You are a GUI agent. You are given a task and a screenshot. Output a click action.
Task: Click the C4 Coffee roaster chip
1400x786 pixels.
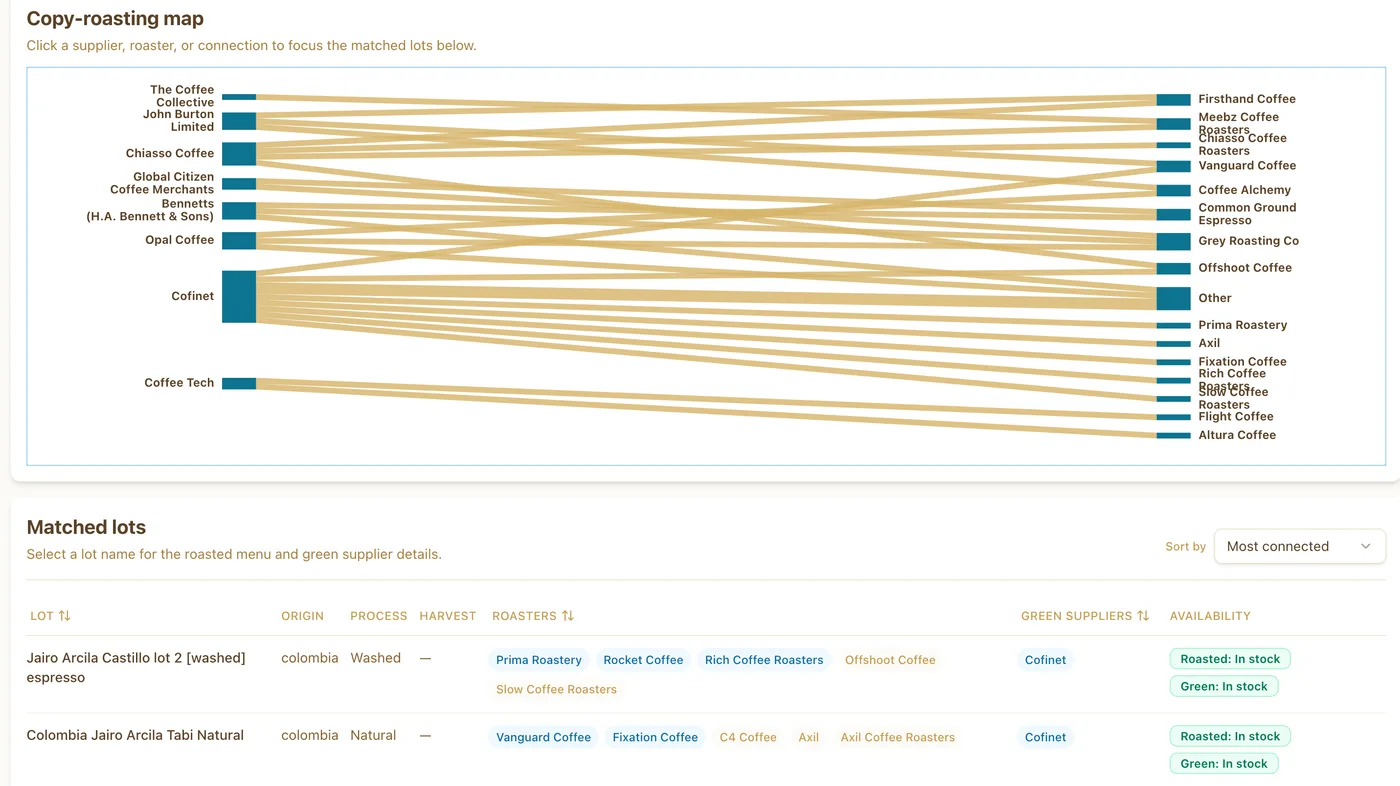pos(748,737)
